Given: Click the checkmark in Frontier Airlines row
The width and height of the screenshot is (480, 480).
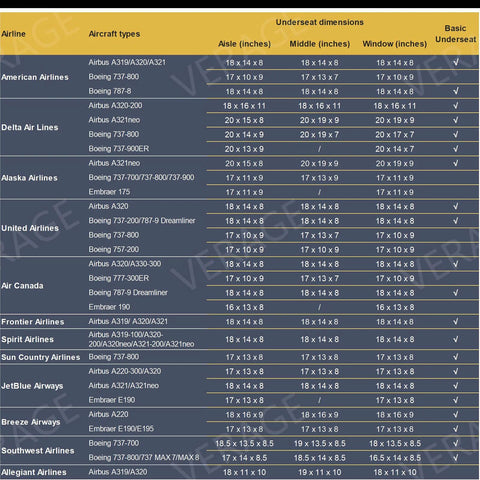Looking at the screenshot, I should tap(456, 322).
